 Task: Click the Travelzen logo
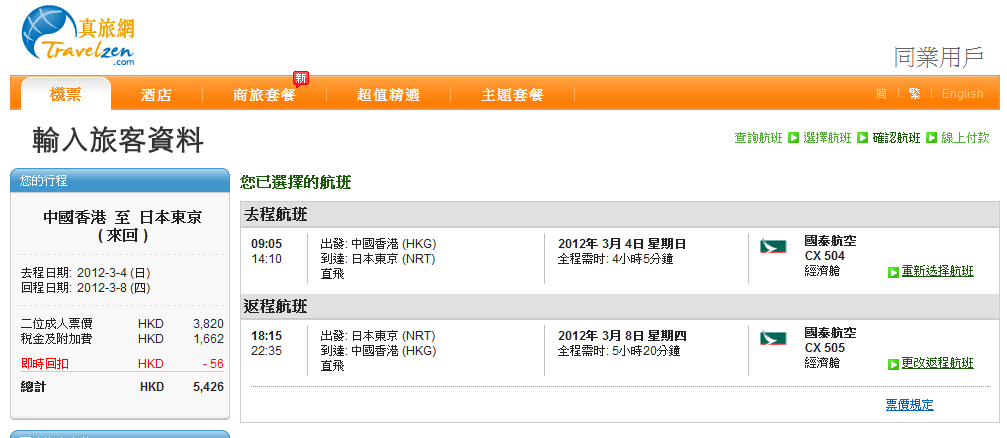pyautogui.click(x=78, y=37)
